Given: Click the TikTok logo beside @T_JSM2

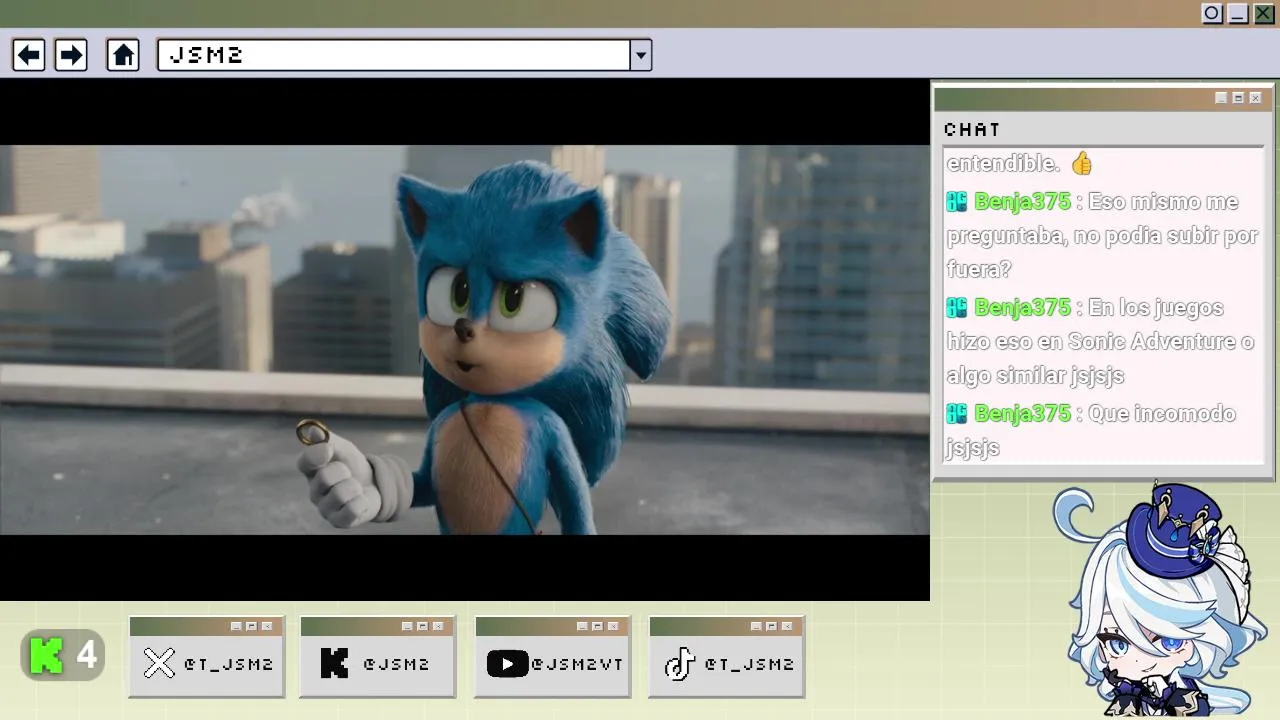Looking at the screenshot, I should 680,663.
